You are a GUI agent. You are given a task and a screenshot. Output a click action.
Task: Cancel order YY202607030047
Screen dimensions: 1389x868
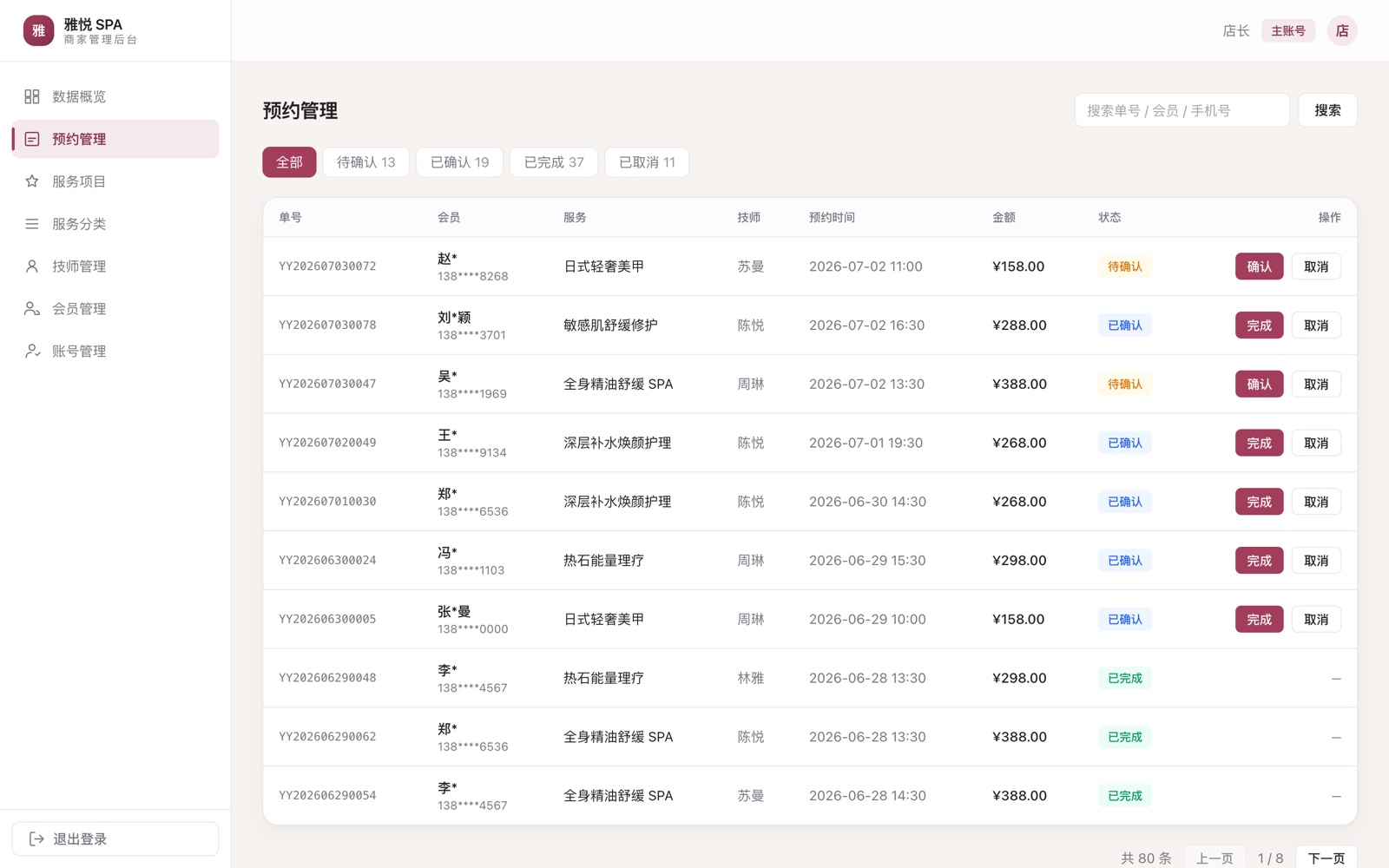pos(1316,384)
